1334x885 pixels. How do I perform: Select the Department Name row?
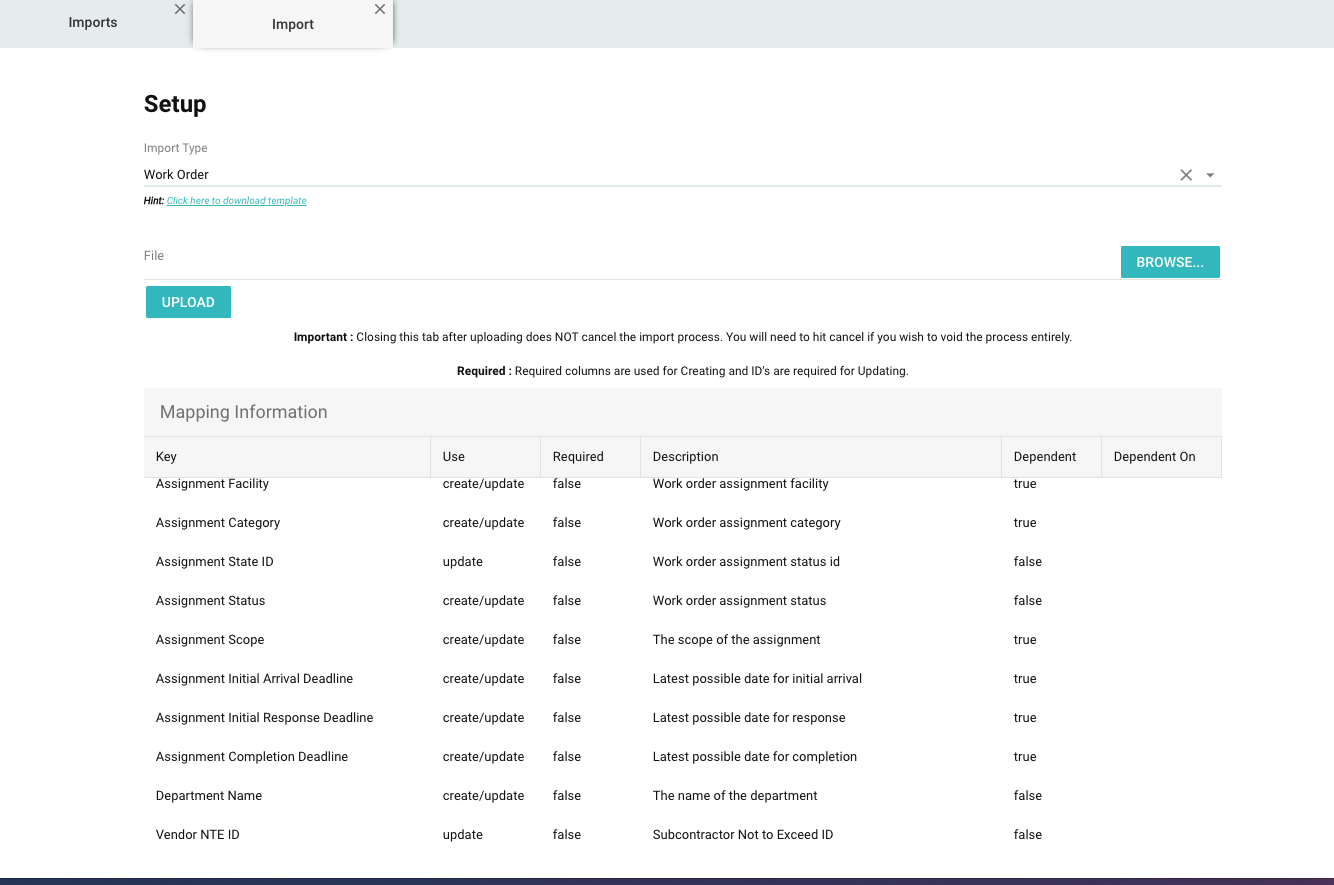point(209,796)
